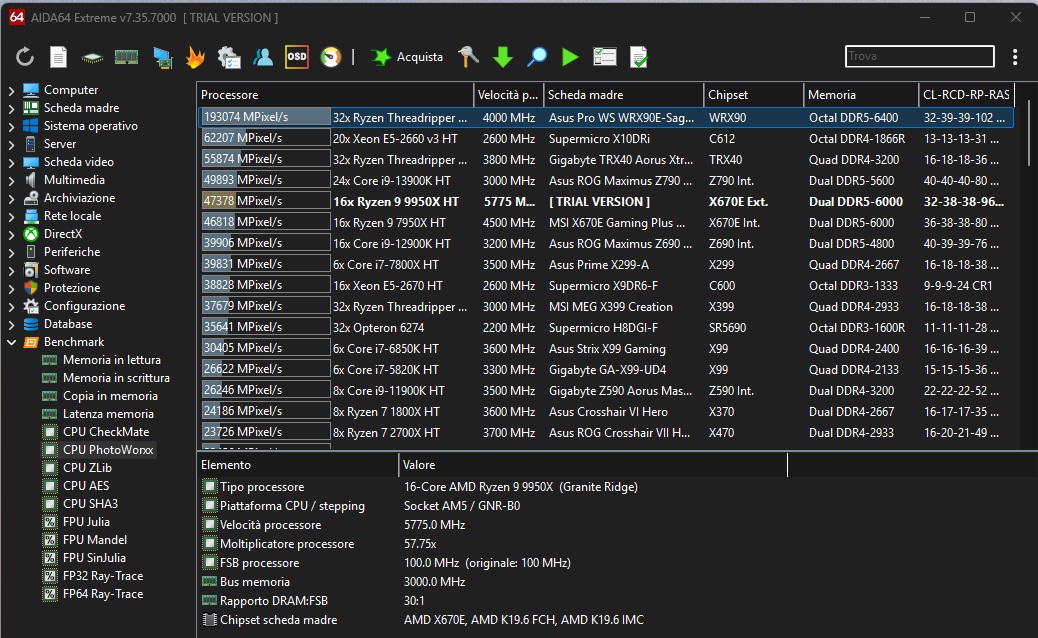Open FPU SinJulia benchmark
The image size is (1038, 638).
click(94, 558)
